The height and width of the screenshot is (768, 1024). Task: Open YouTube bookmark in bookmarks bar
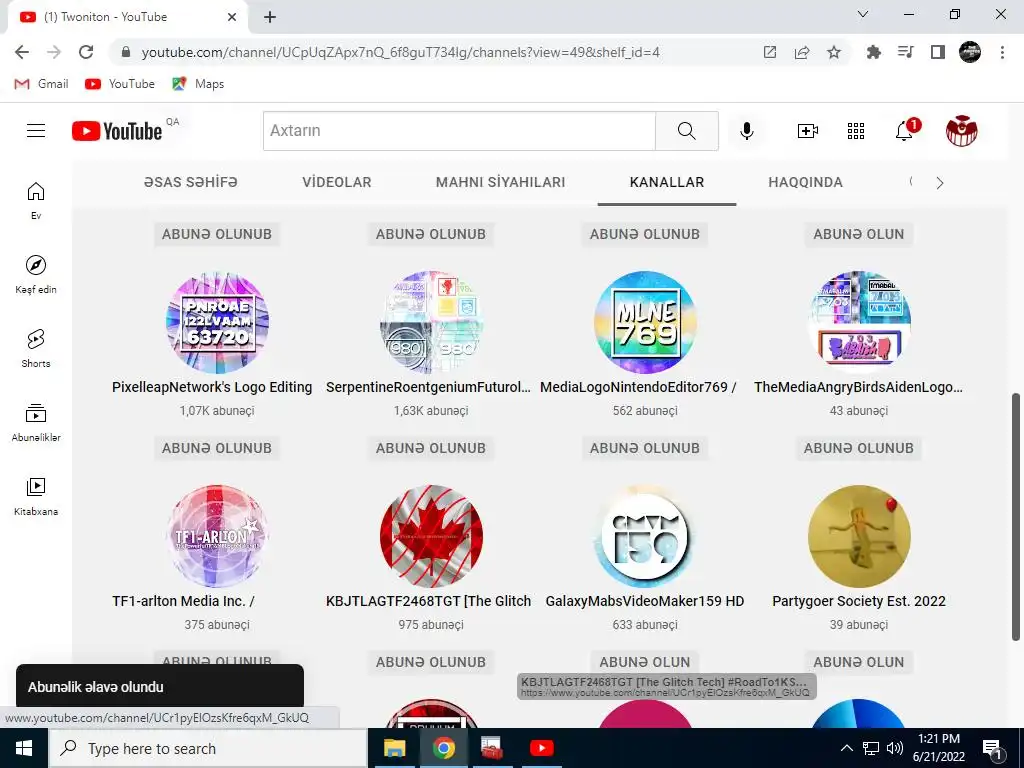coord(120,84)
